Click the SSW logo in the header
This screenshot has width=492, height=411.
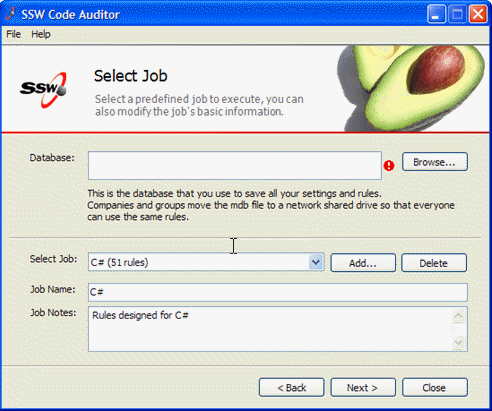click(43, 90)
